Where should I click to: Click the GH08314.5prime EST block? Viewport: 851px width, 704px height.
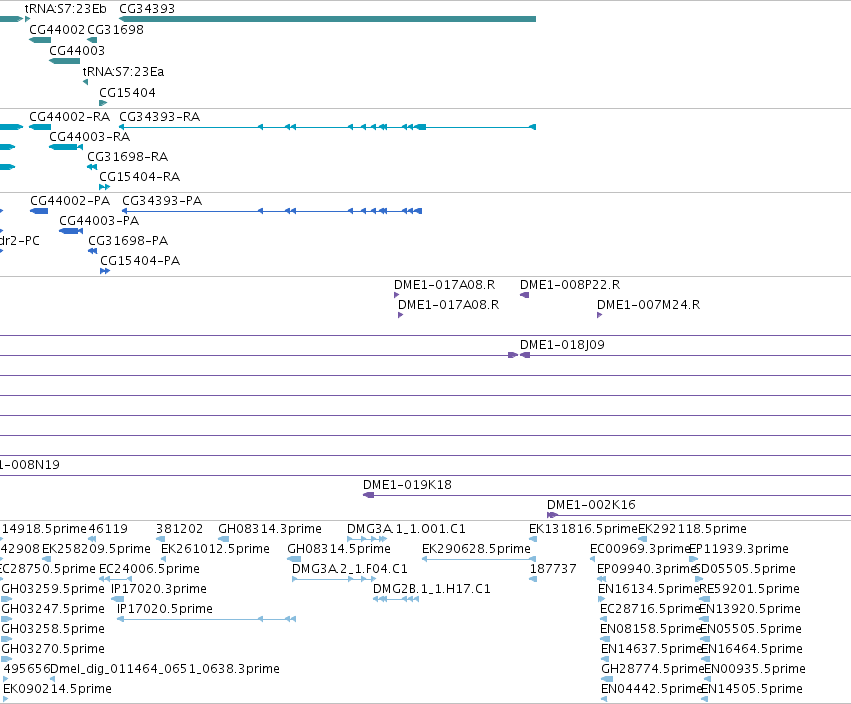click(x=294, y=559)
